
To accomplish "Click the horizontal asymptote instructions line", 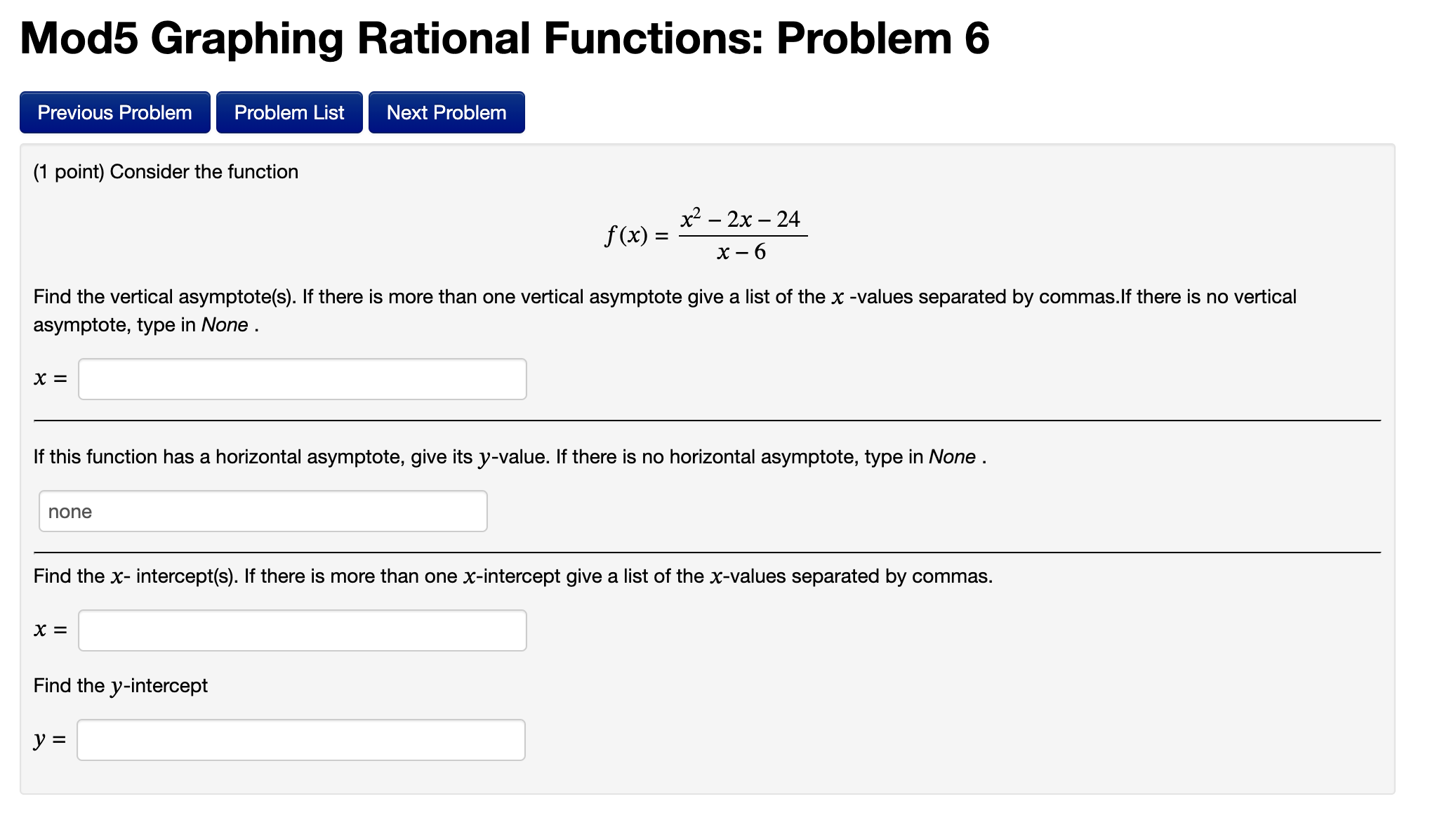I will (x=508, y=456).
